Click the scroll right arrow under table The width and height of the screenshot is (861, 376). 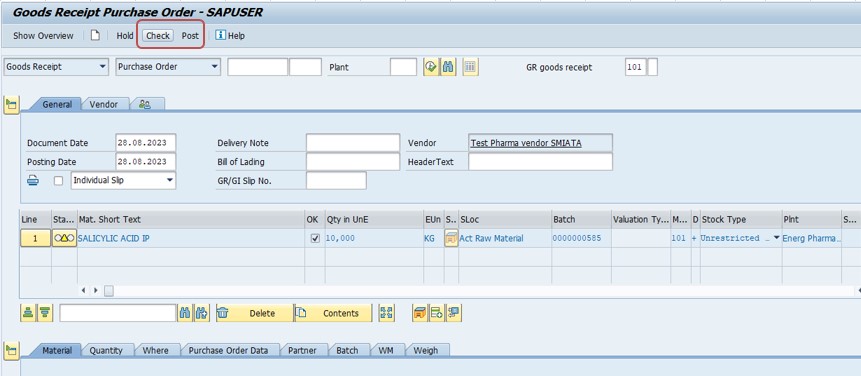pyautogui.click(x=96, y=290)
